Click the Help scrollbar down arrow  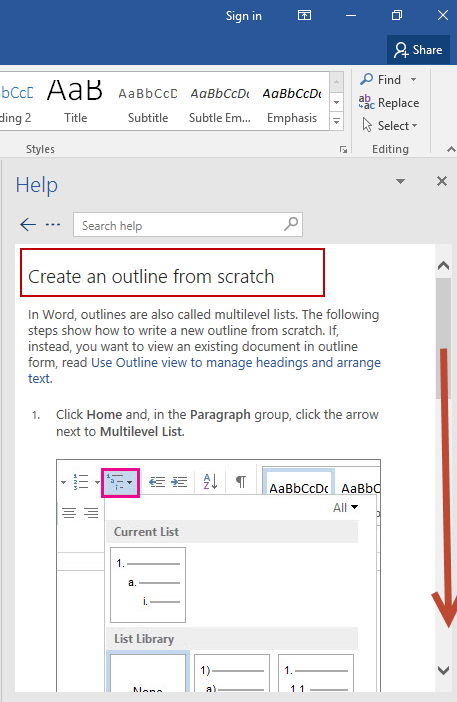click(x=443, y=670)
